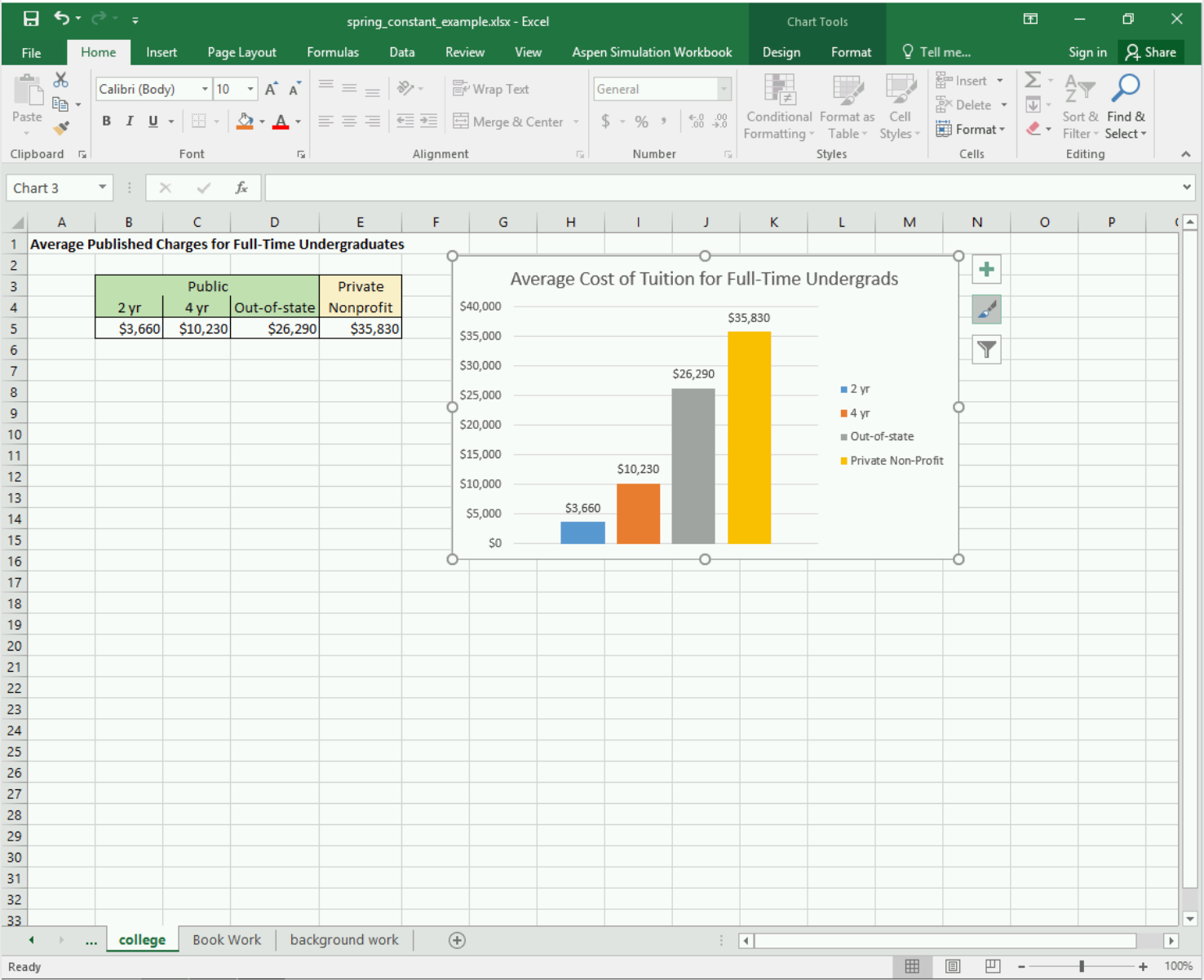This screenshot has width=1204, height=980.
Task: Apply font color with the red-underlined A
Action: 281,121
